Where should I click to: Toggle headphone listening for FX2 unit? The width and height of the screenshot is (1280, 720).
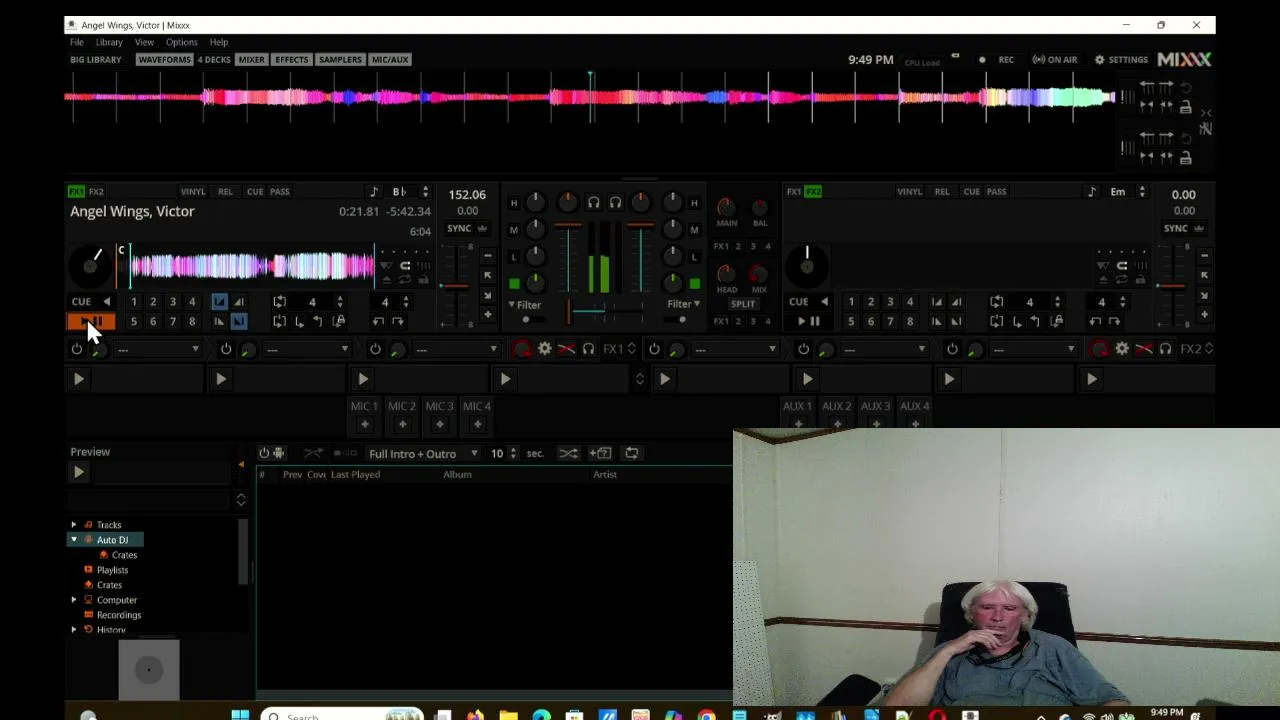(x=1165, y=349)
